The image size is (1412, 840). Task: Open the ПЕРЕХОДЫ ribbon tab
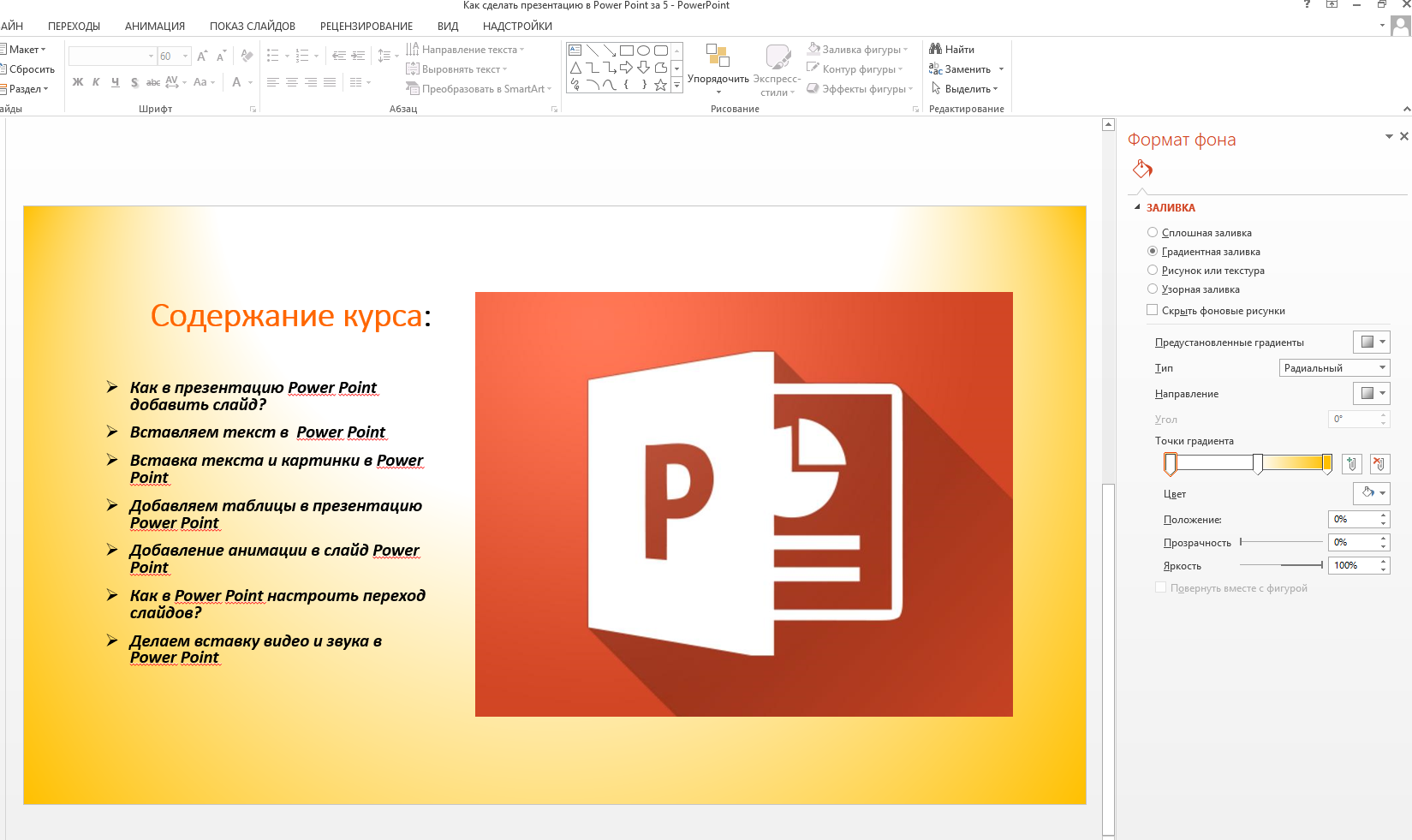(x=74, y=27)
